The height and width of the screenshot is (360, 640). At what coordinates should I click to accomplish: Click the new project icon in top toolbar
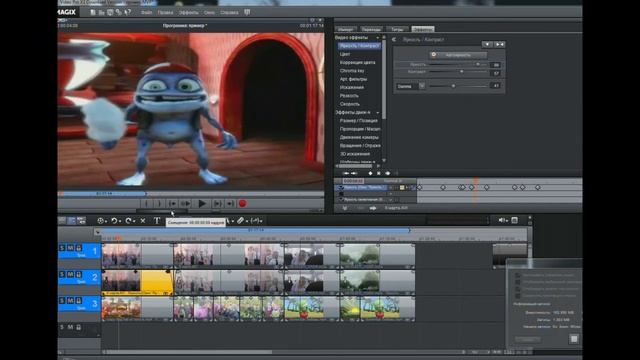pos(93,13)
